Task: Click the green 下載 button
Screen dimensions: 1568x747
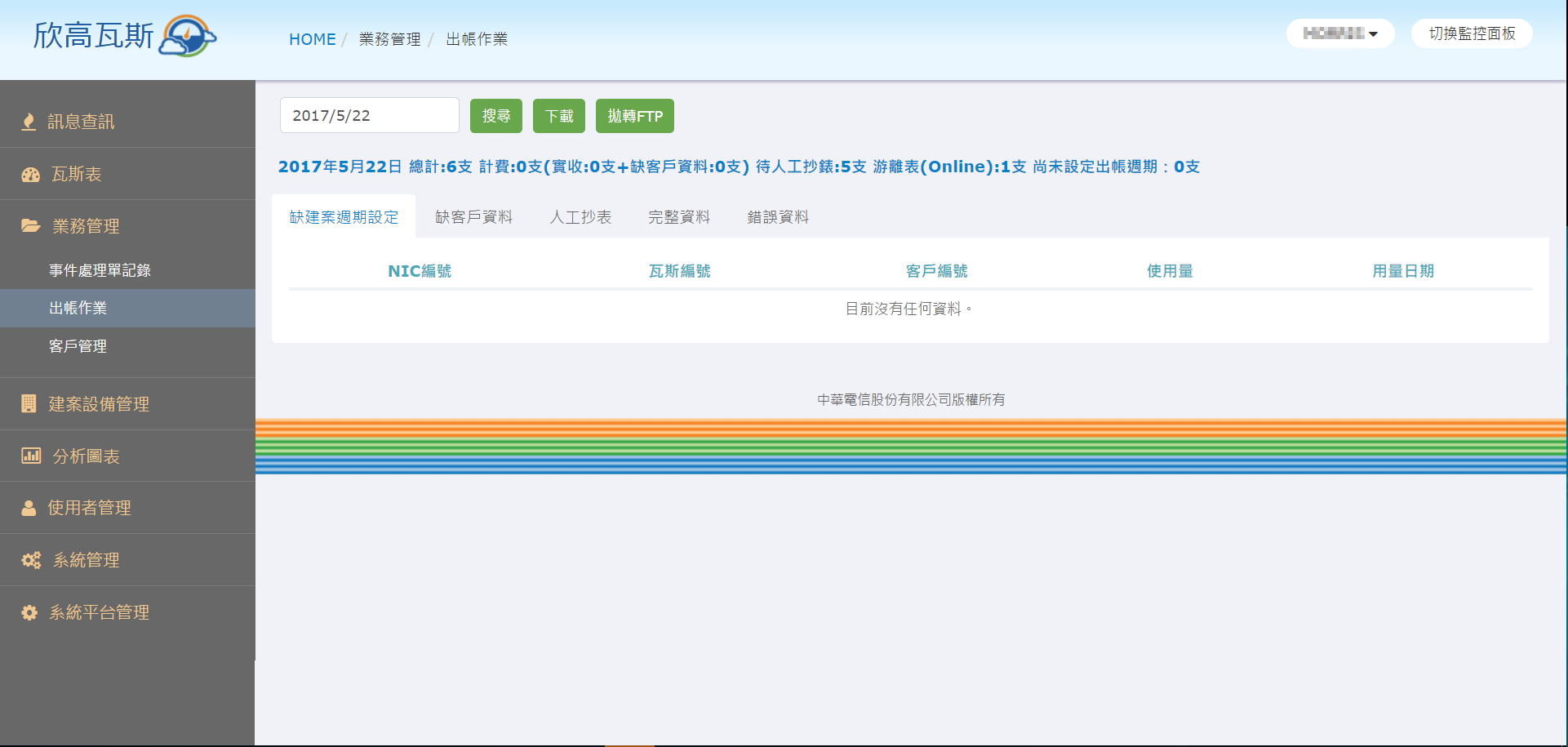Action: click(x=559, y=116)
